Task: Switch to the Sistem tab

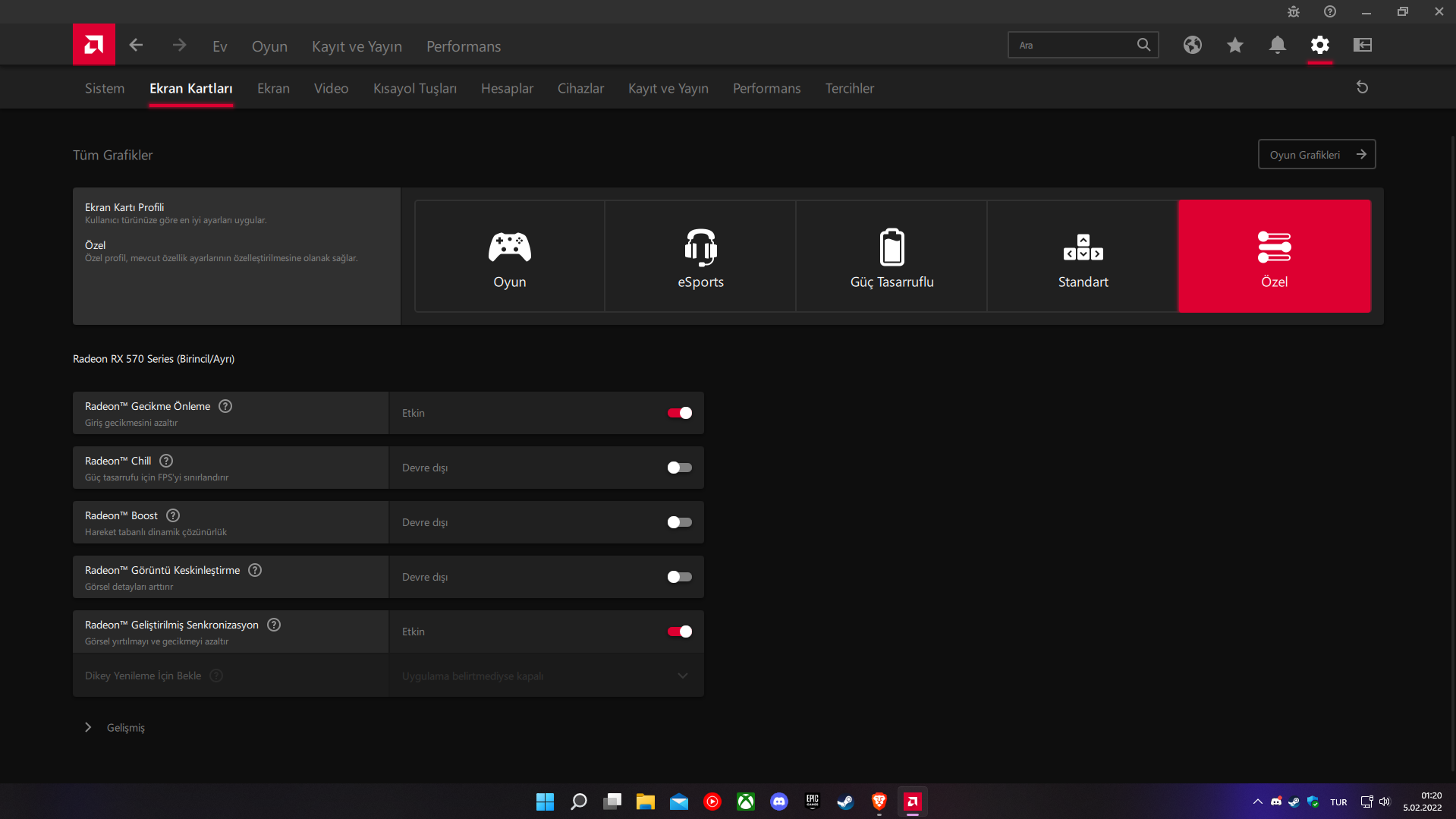Action: tap(105, 88)
